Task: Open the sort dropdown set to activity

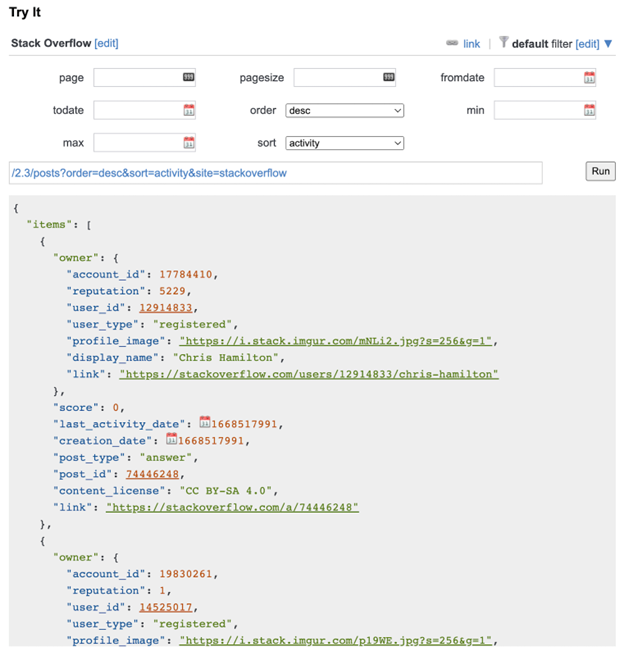Action: point(345,143)
